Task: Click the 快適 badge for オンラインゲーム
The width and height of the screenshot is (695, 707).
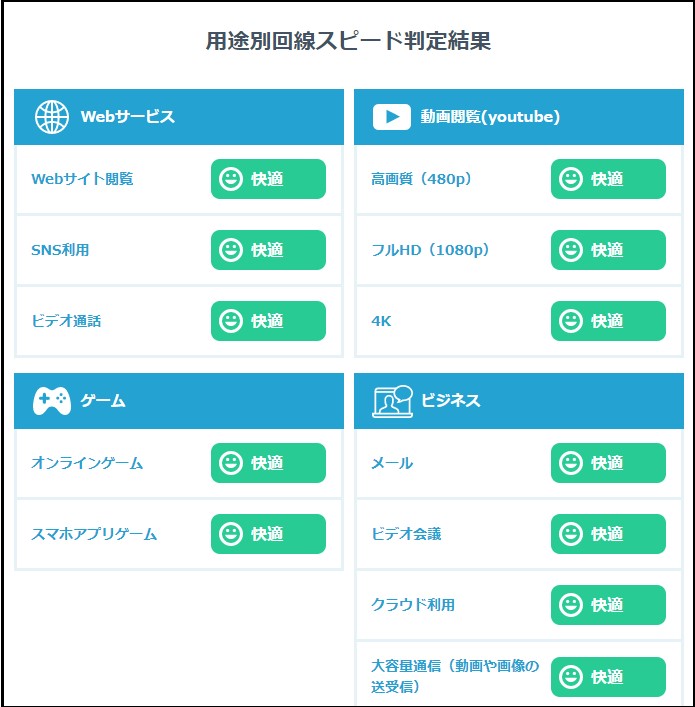Action: 268,463
